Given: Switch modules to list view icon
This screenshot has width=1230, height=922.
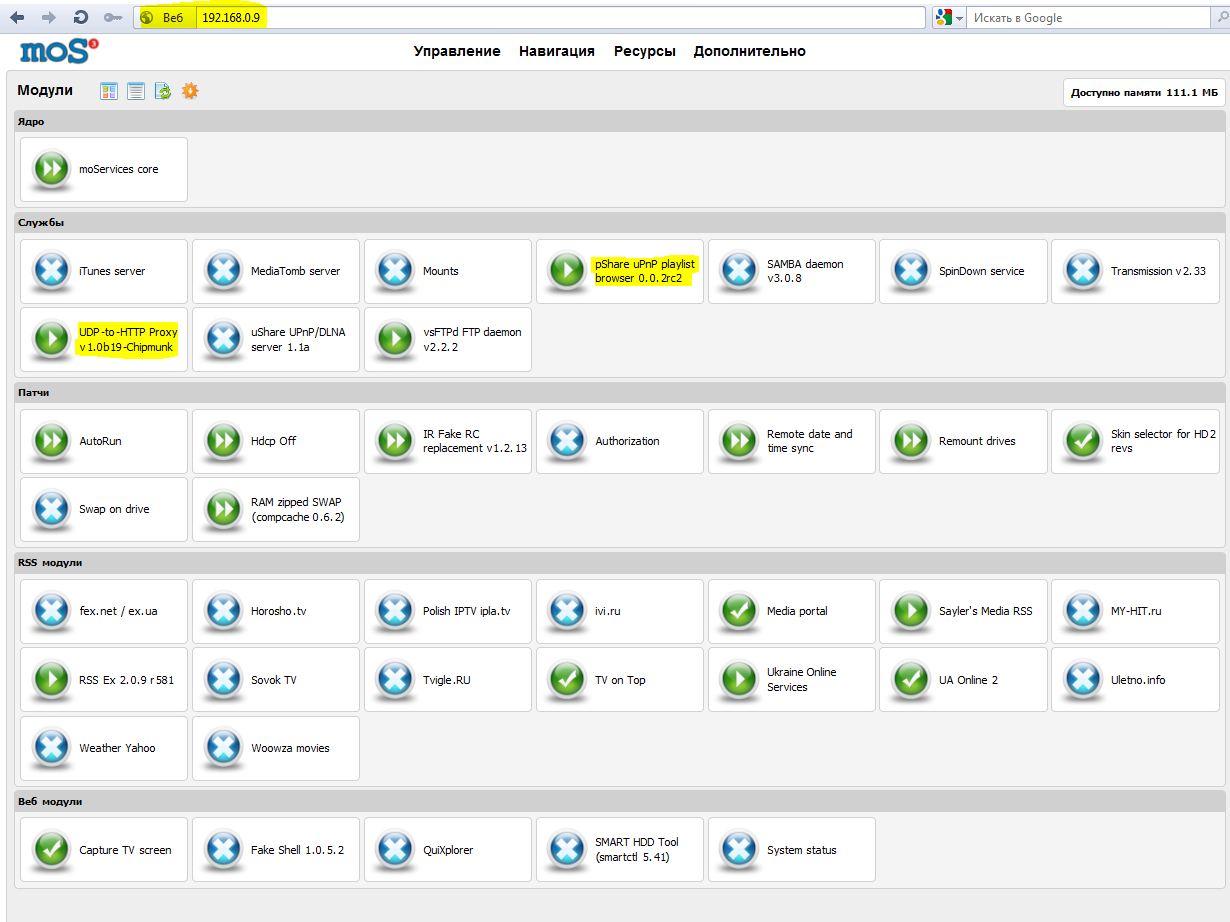Looking at the screenshot, I should coord(136,91).
